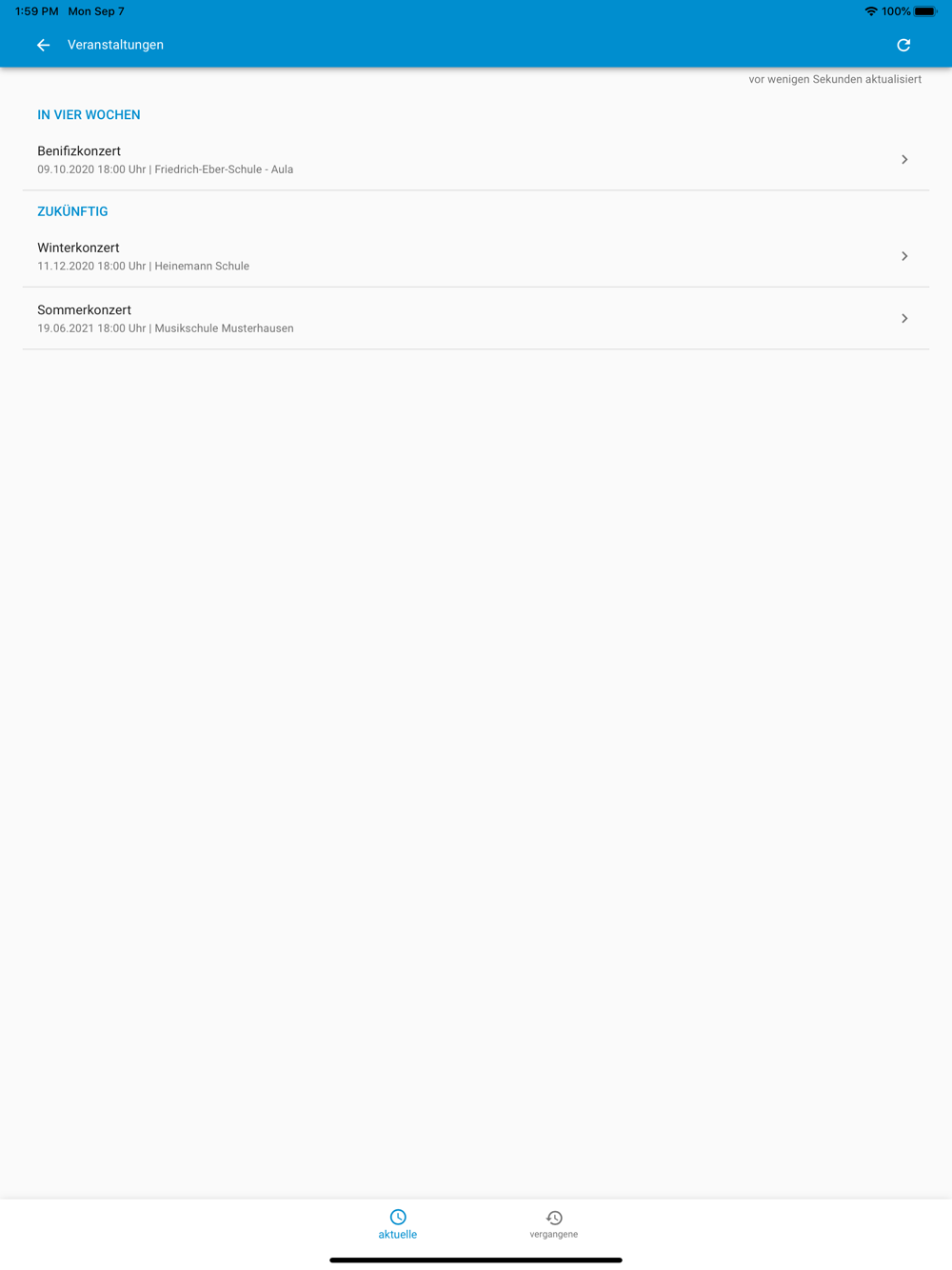Select the Friedrich-Eber-Schule - Aula details line
This screenshot has height=1270, width=952.
coord(166,169)
